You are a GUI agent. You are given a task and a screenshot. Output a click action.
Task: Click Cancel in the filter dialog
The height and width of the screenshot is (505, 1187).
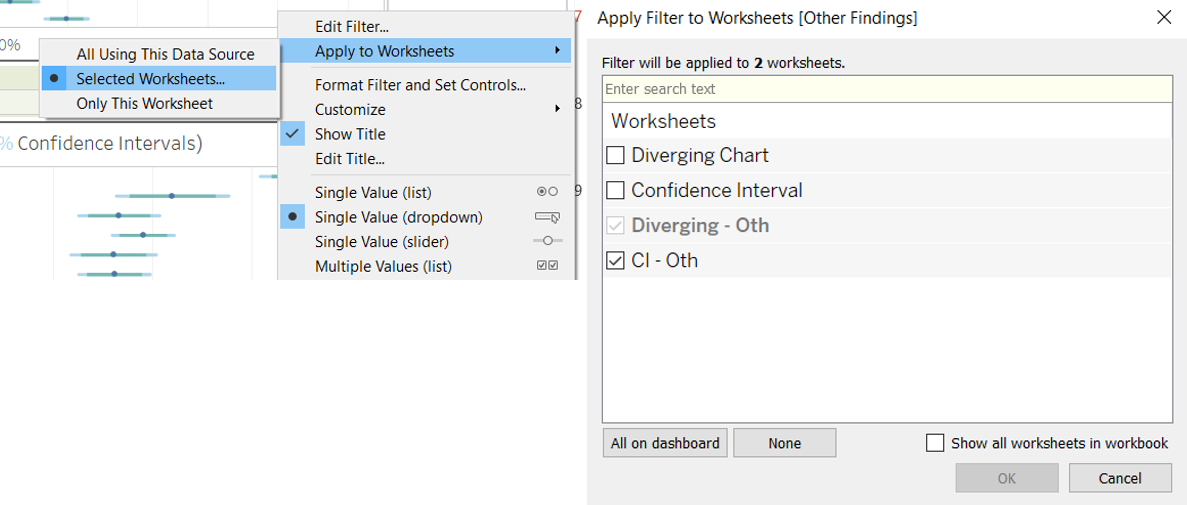(1119, 478)
